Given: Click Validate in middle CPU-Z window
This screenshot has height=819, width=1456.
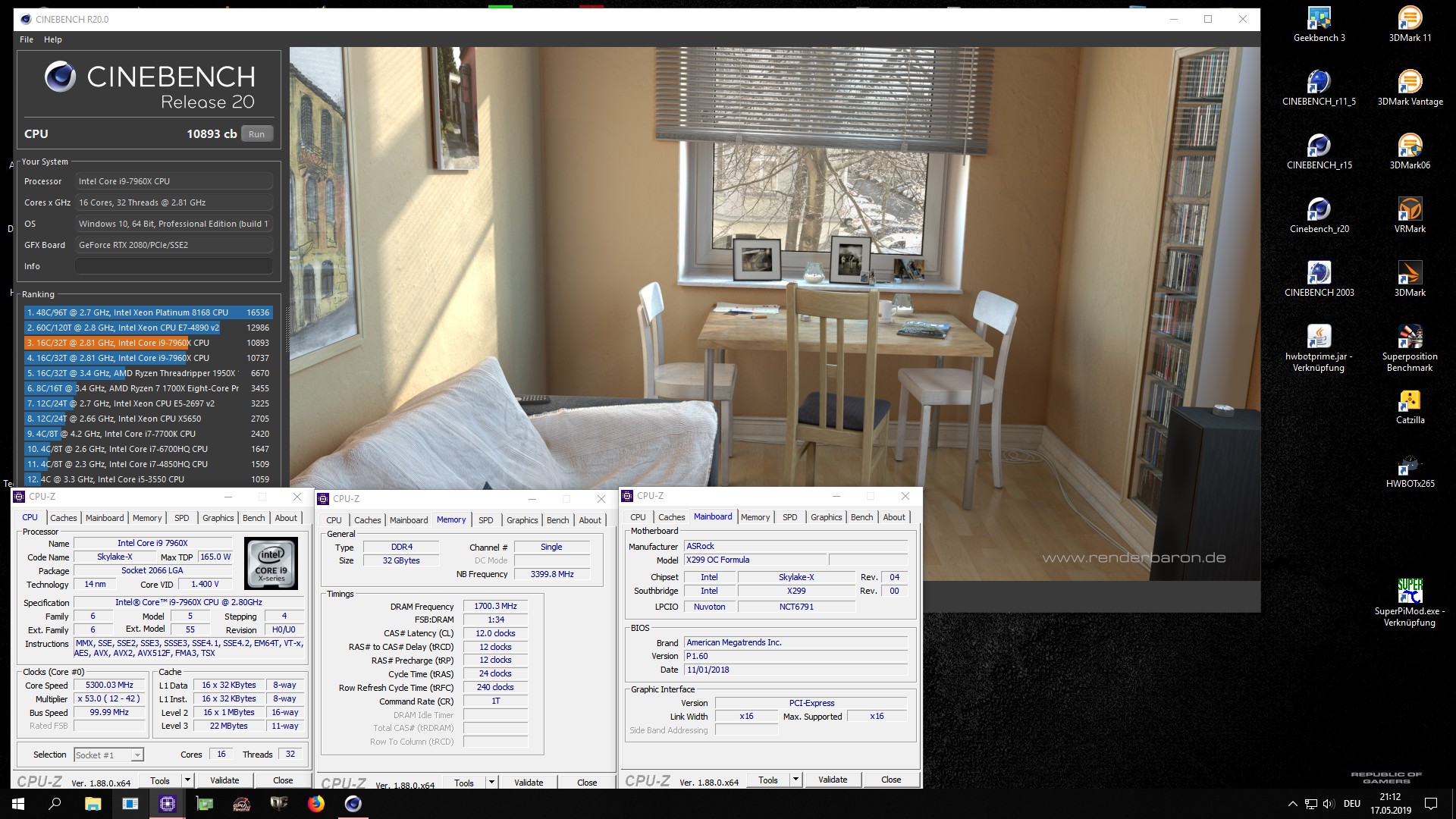Looking at the screenshot, I should coord(529,783).
